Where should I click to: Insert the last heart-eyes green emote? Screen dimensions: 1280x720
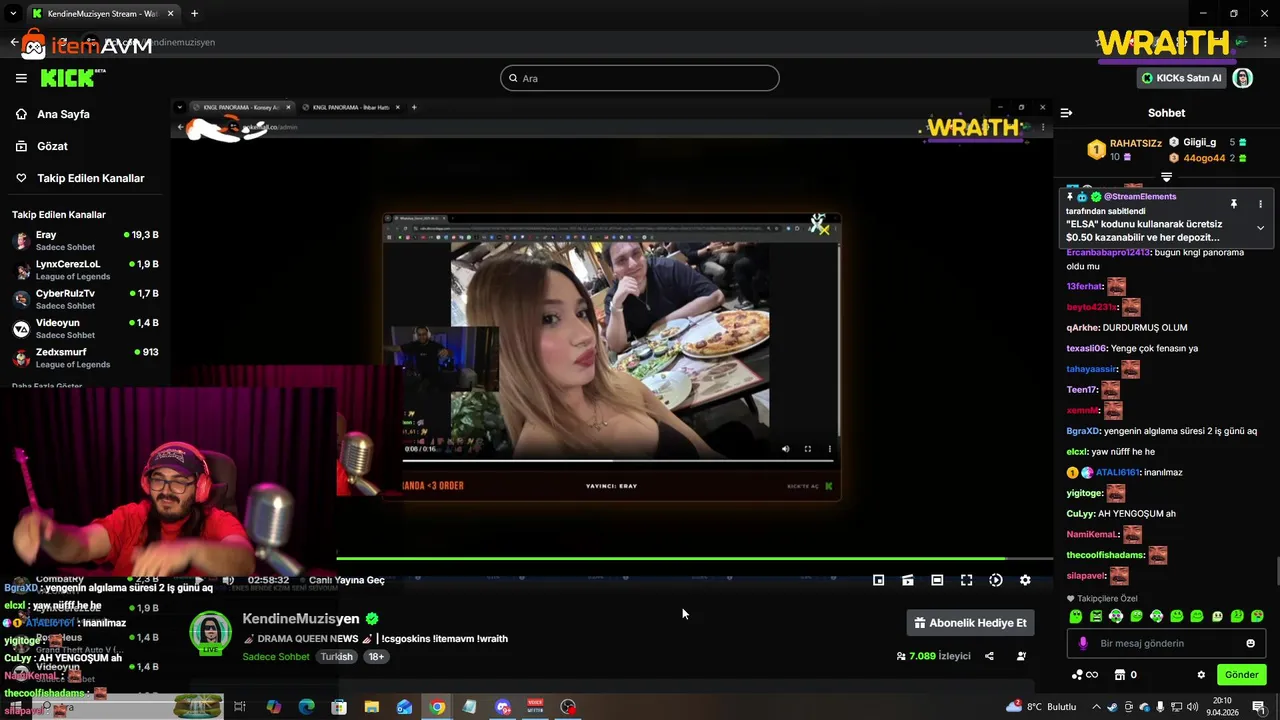1257,616
